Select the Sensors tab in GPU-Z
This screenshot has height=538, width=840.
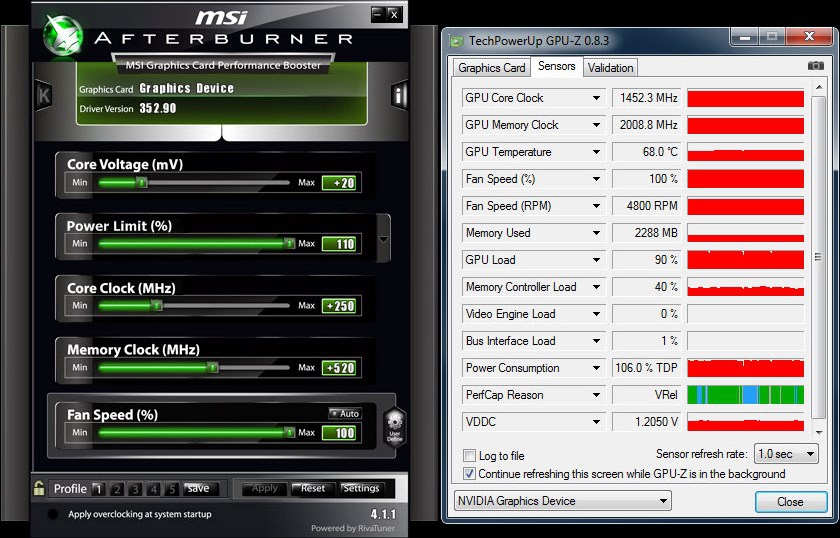pyautogui.click(x=557, y=66)
